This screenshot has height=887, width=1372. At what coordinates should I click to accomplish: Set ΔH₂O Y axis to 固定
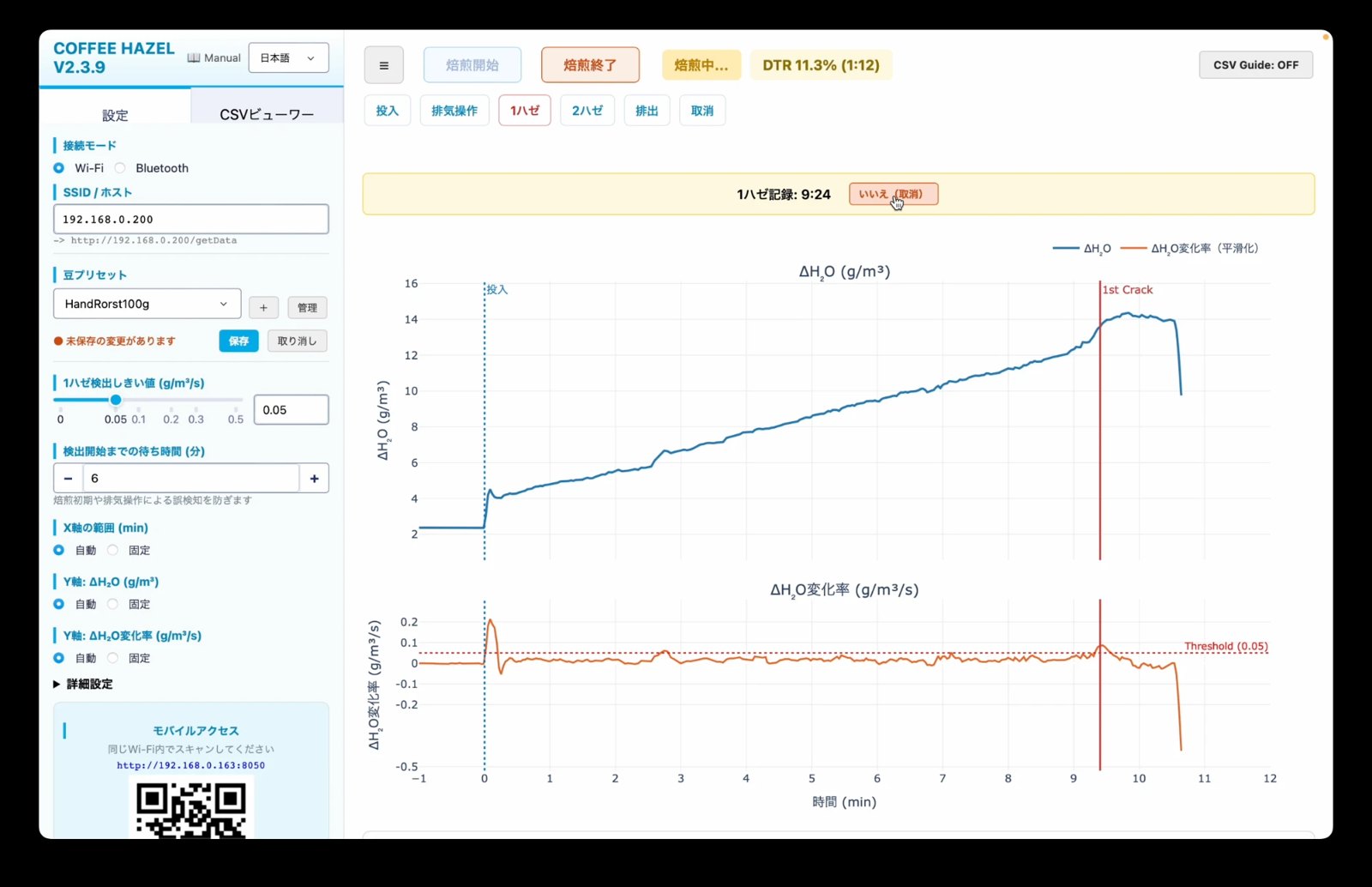[112, 604]
